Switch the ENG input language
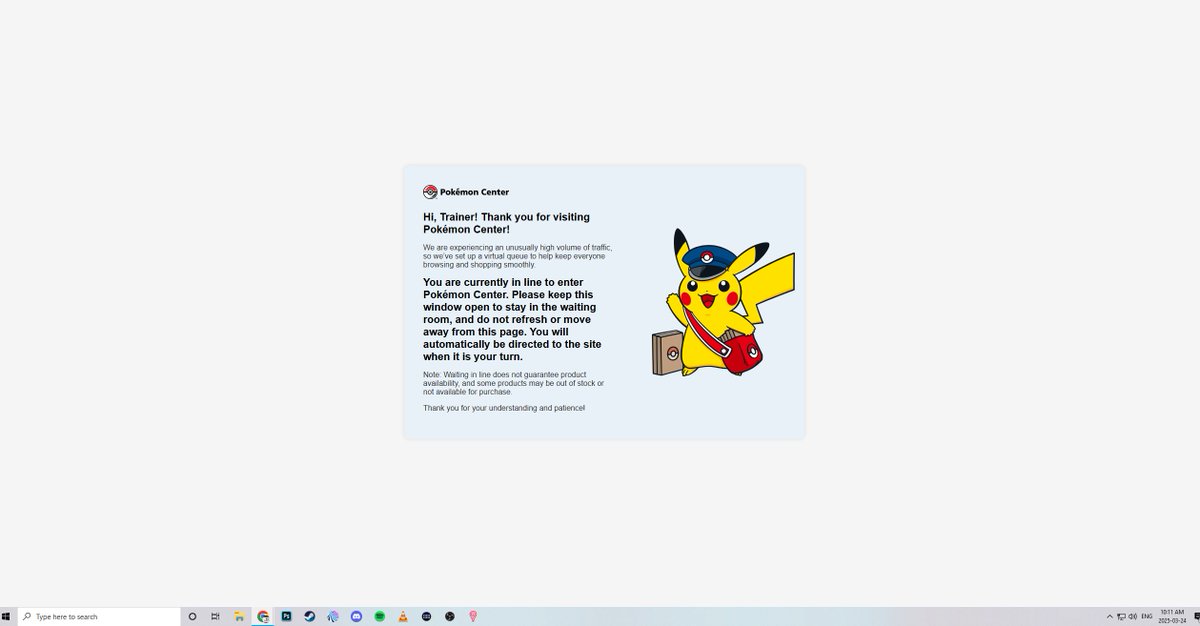 (x=1146, y=616)
